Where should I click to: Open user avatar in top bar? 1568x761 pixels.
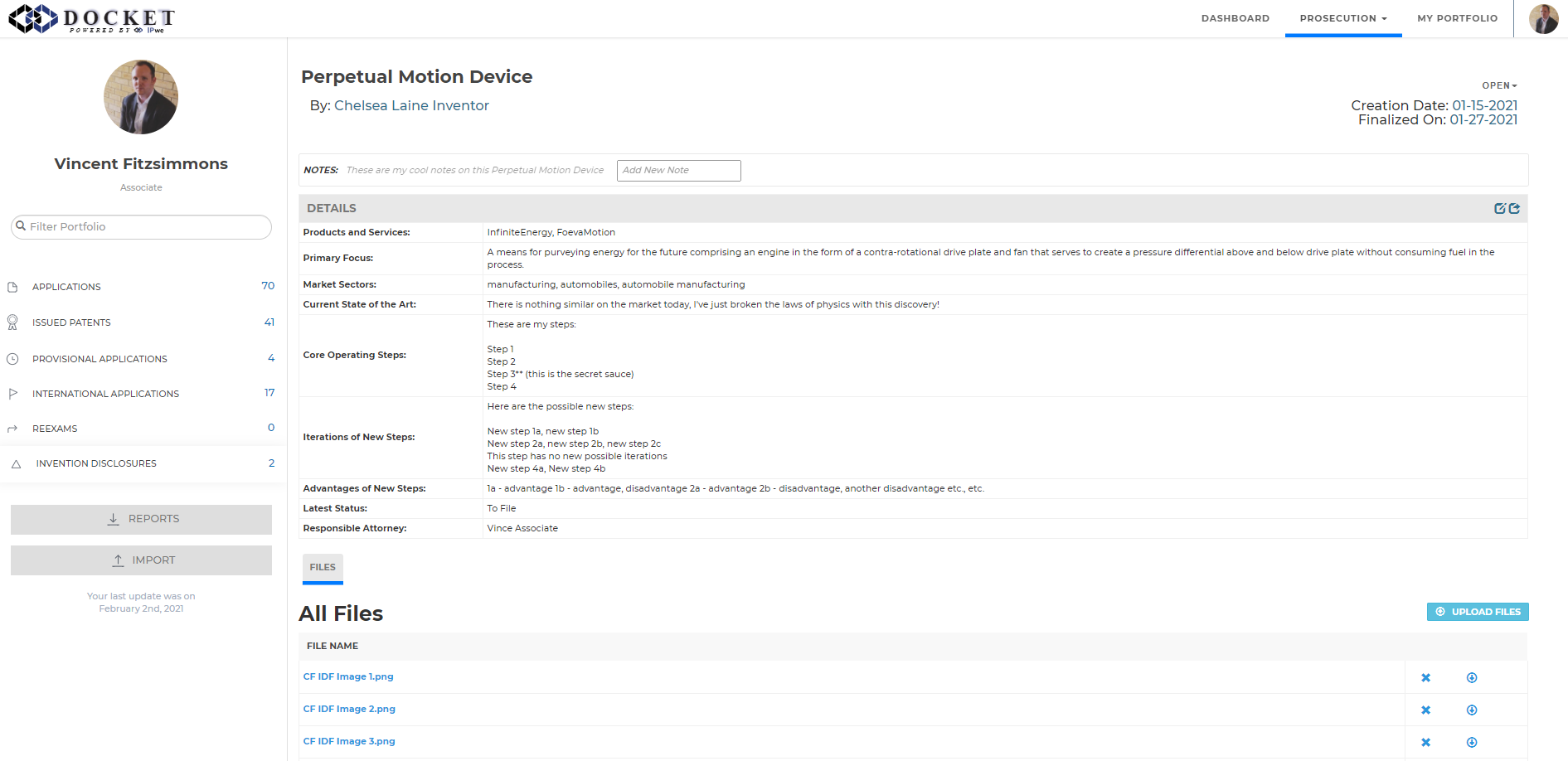pos(1543,18)
